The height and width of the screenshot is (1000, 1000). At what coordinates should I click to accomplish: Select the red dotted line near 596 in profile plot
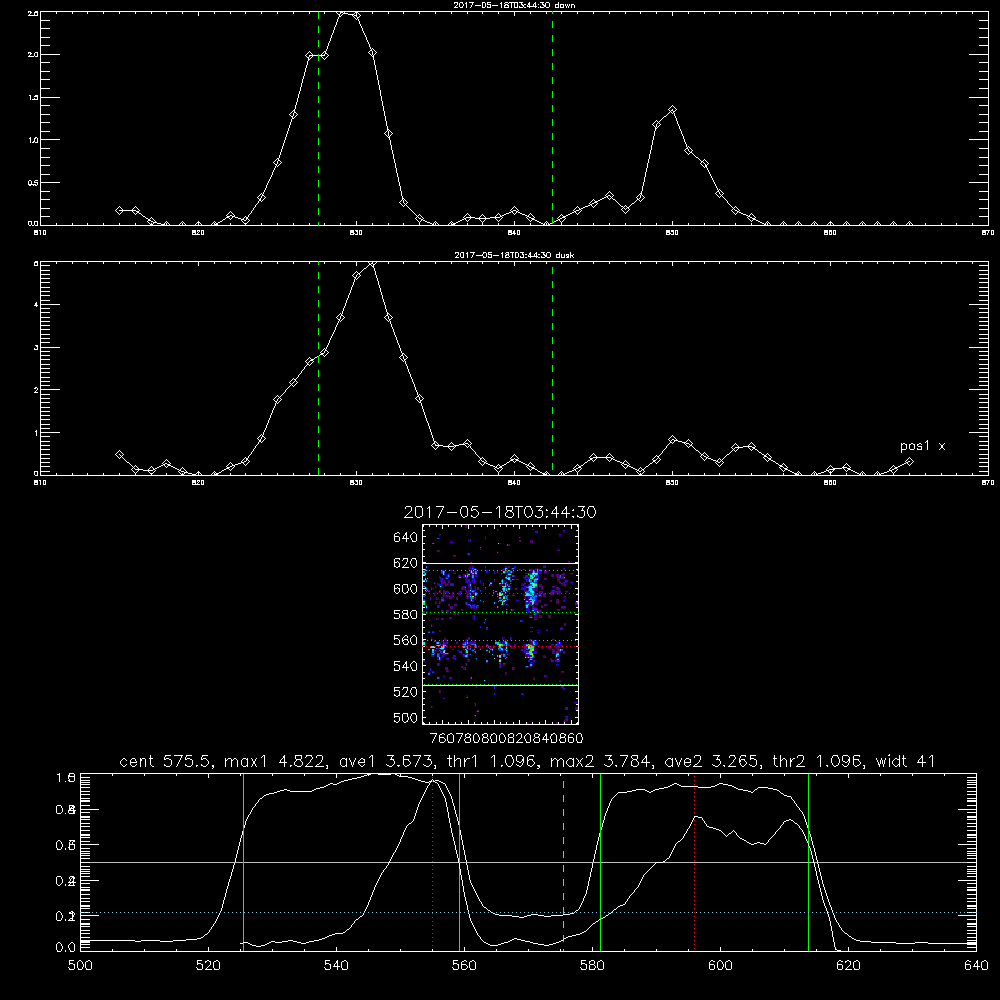[695, 861]
